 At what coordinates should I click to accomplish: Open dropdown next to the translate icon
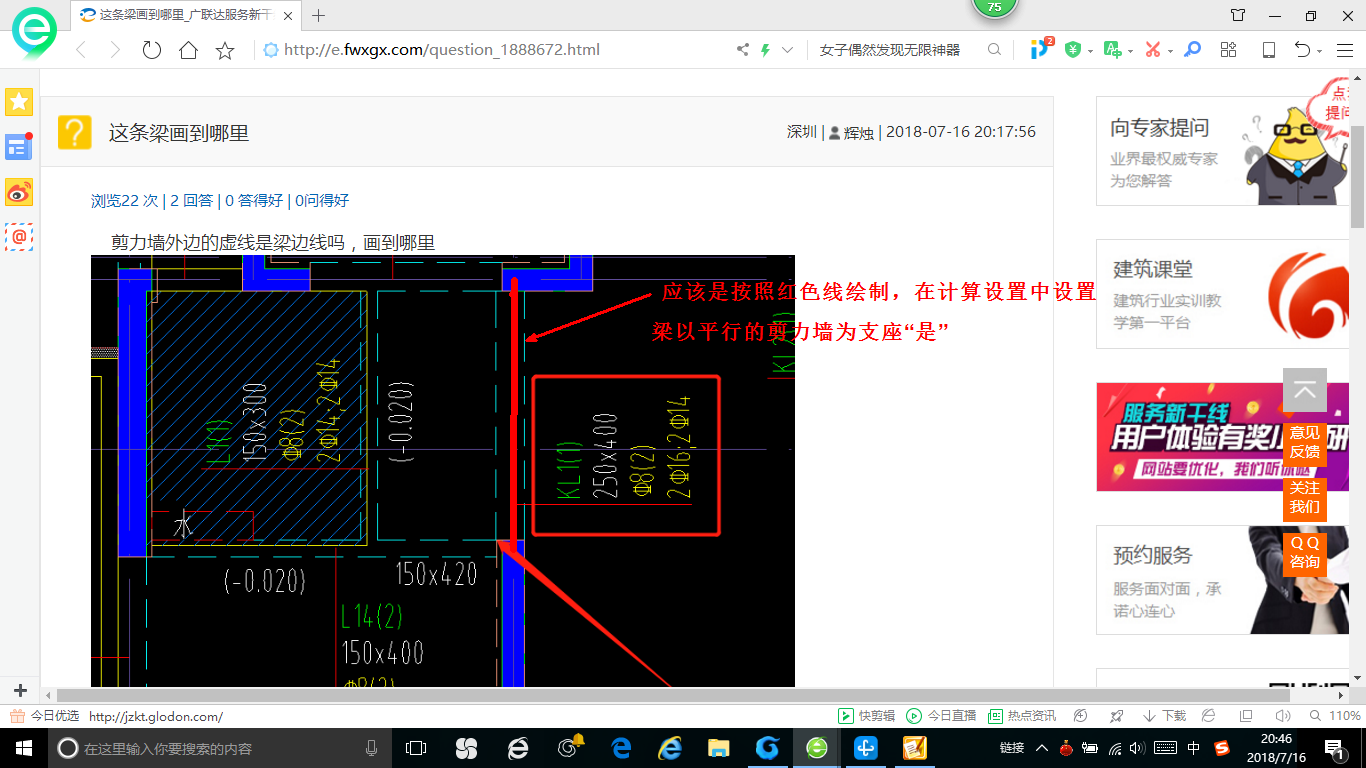[x=1130, y=51]
